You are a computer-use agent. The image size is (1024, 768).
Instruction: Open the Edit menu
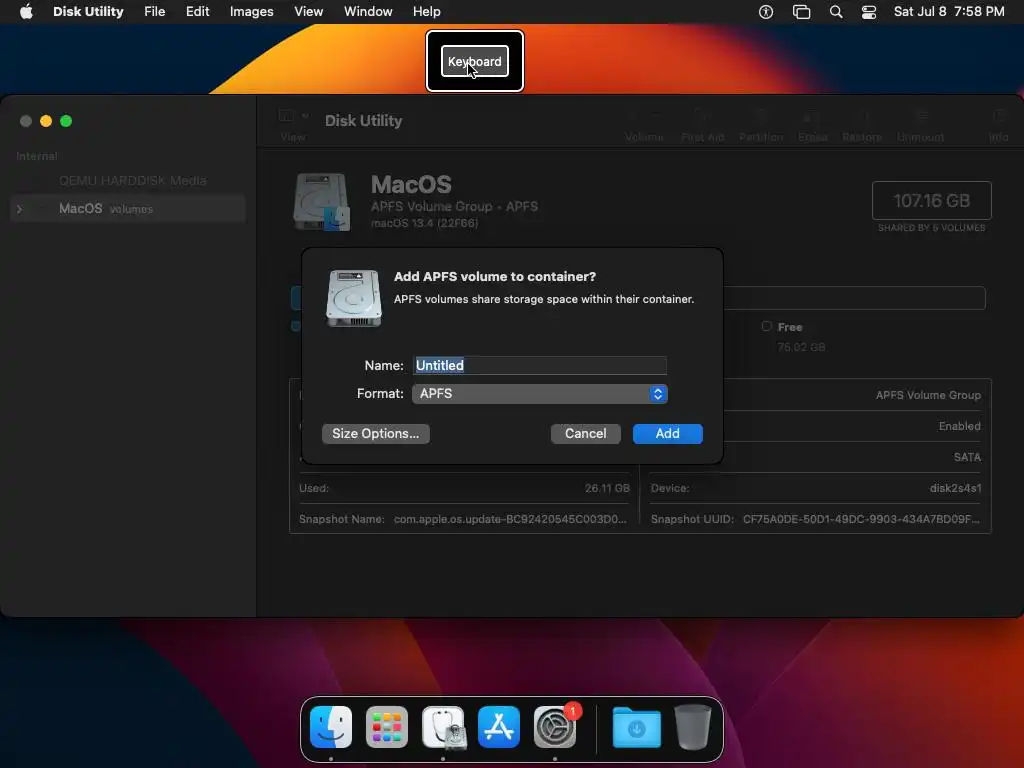pyautogui.click(x=197, y=12)
